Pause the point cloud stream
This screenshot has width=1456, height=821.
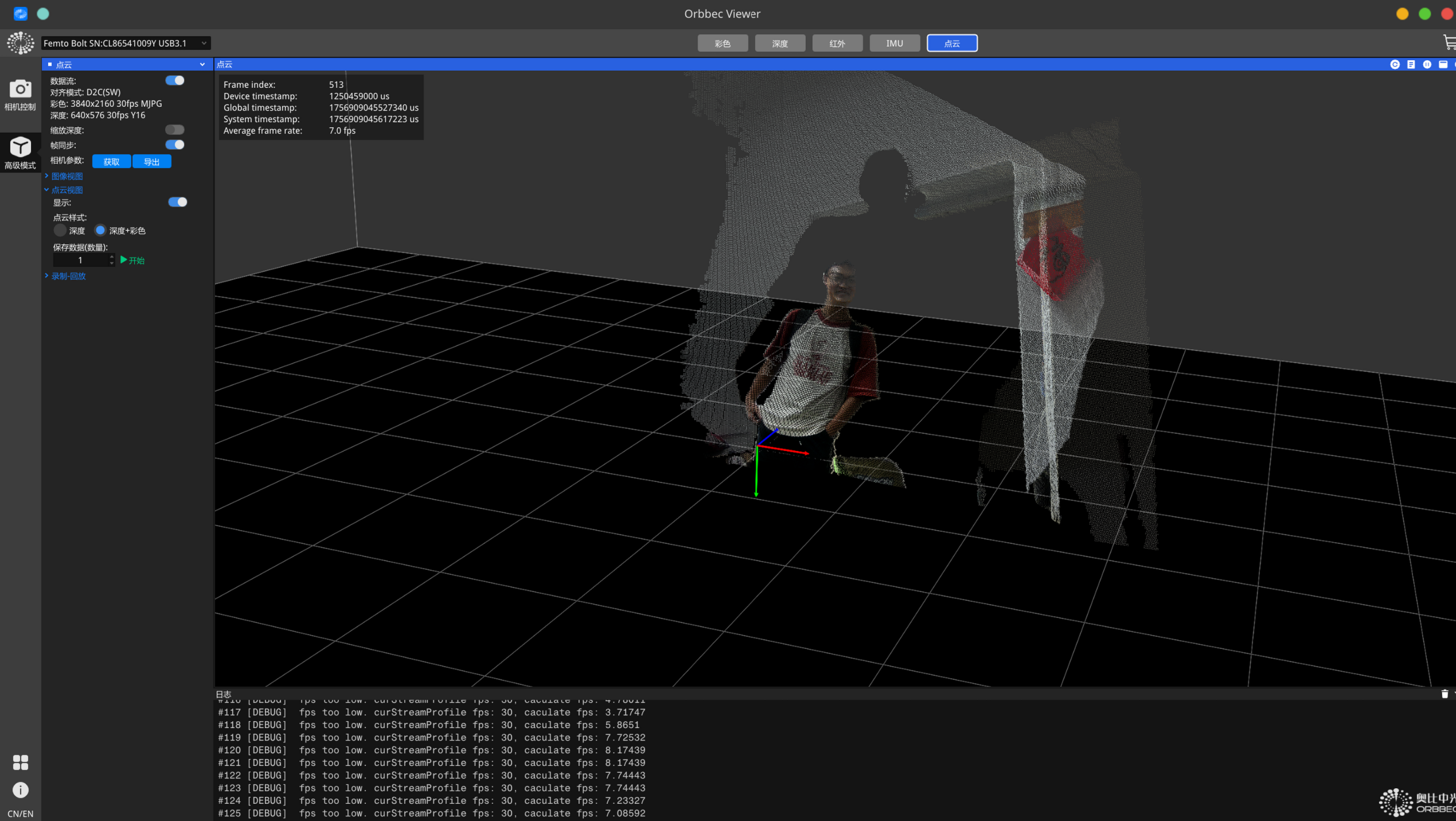[1427, 64]
